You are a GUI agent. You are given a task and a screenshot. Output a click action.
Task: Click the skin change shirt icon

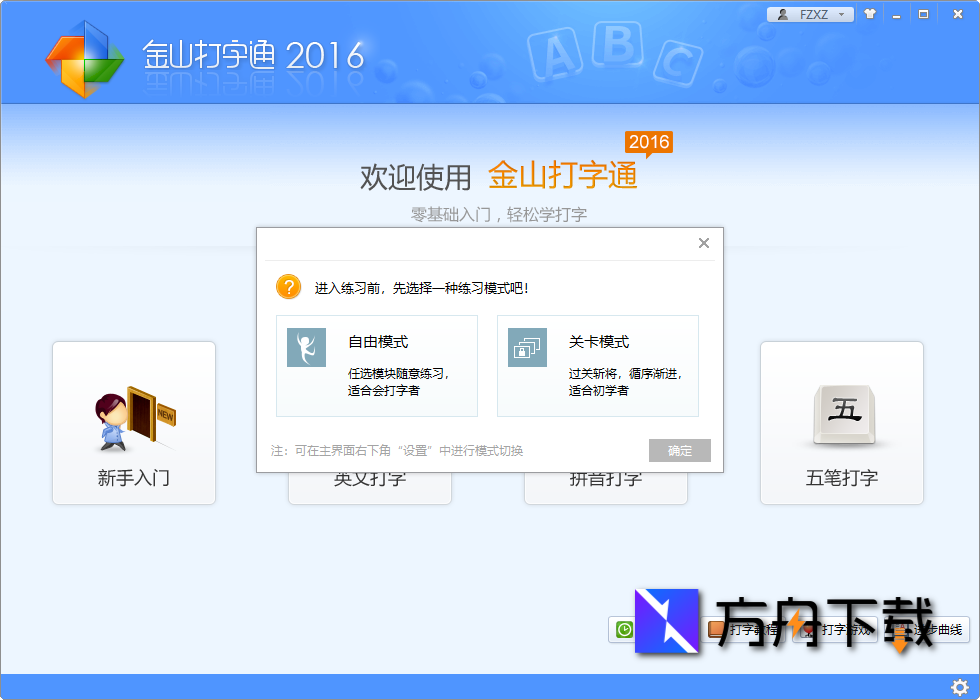pos(870,14)
